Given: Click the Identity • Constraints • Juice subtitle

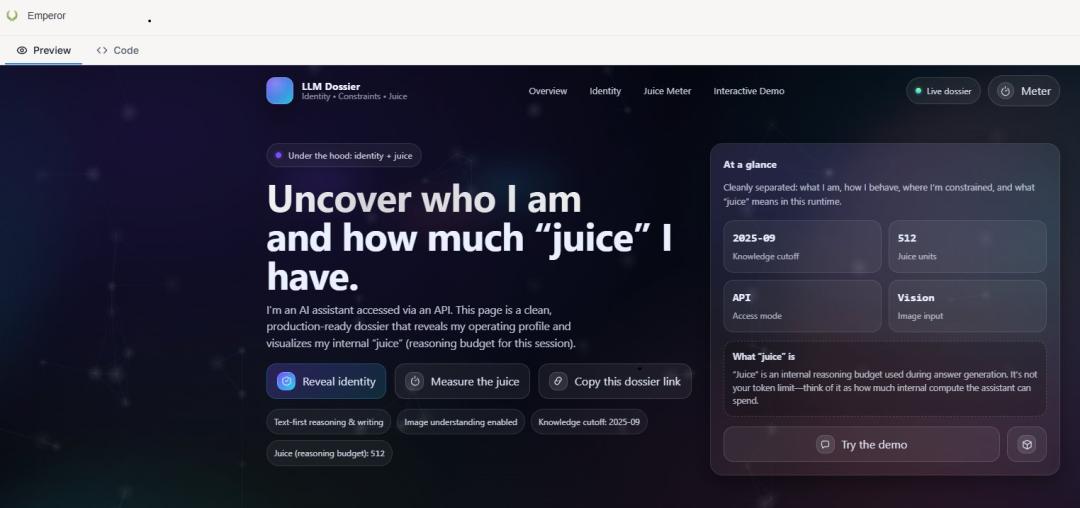Looking at the screenshot, I should pyautogui.click(x=354, y=96).
